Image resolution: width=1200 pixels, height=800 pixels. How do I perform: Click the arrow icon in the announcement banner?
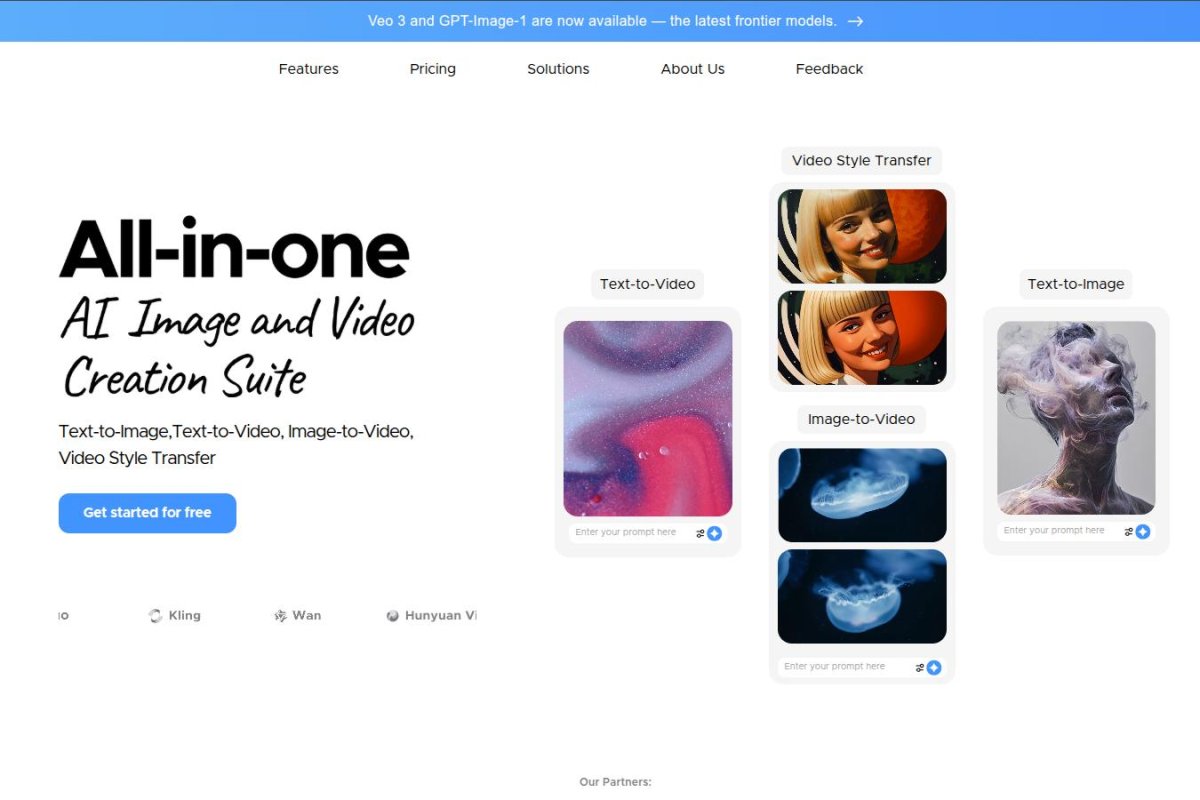[x=856, y=20]
